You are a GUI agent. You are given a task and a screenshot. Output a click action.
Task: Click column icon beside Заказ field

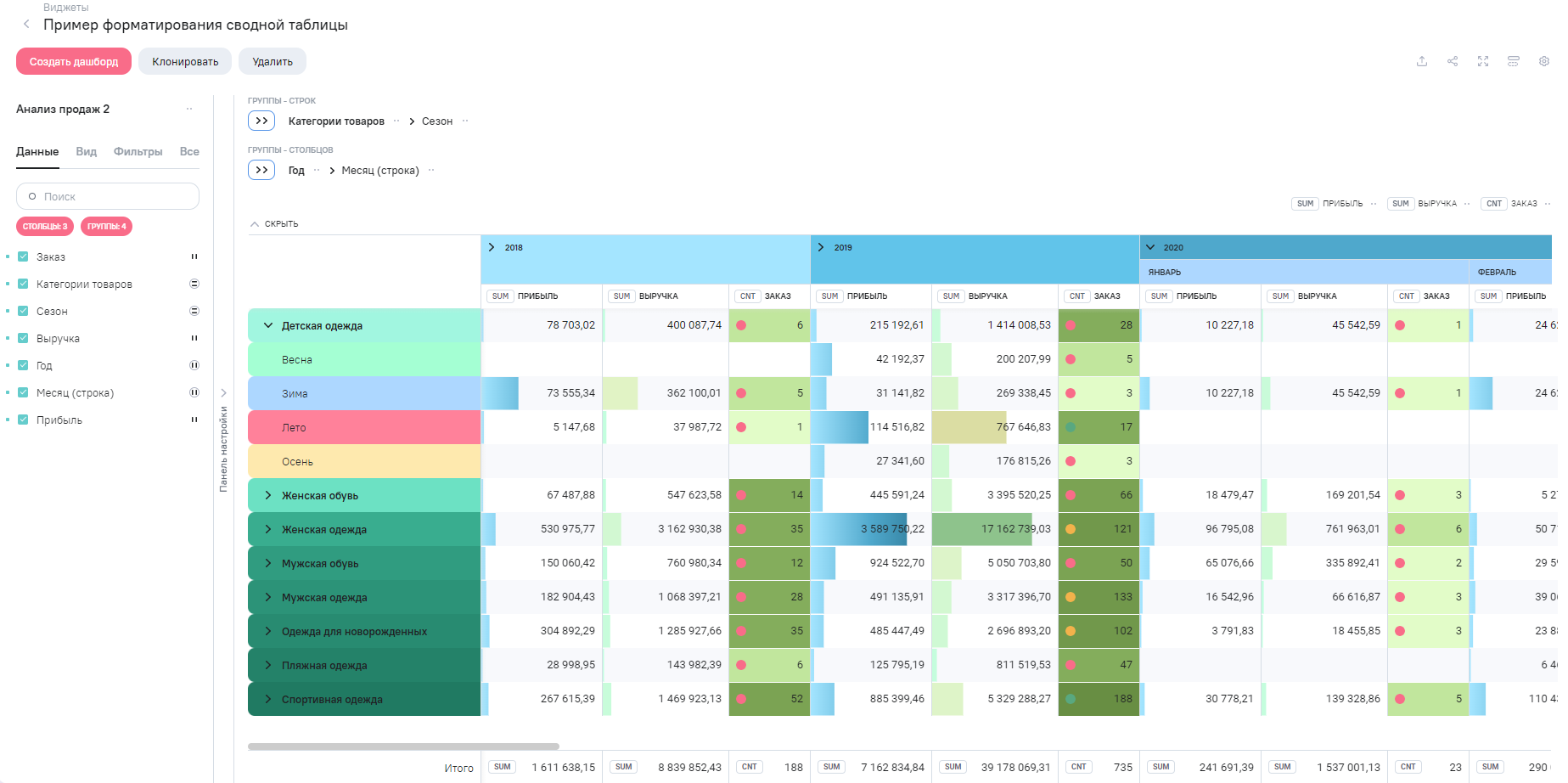point(194,256)
